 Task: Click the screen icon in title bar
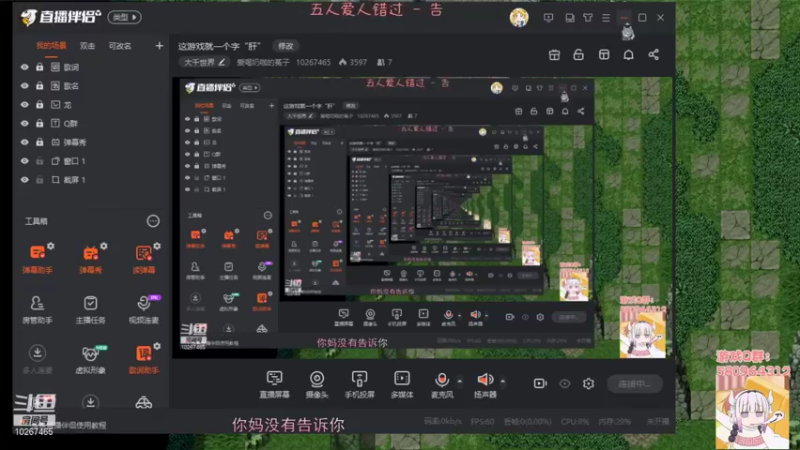[548, 18]
